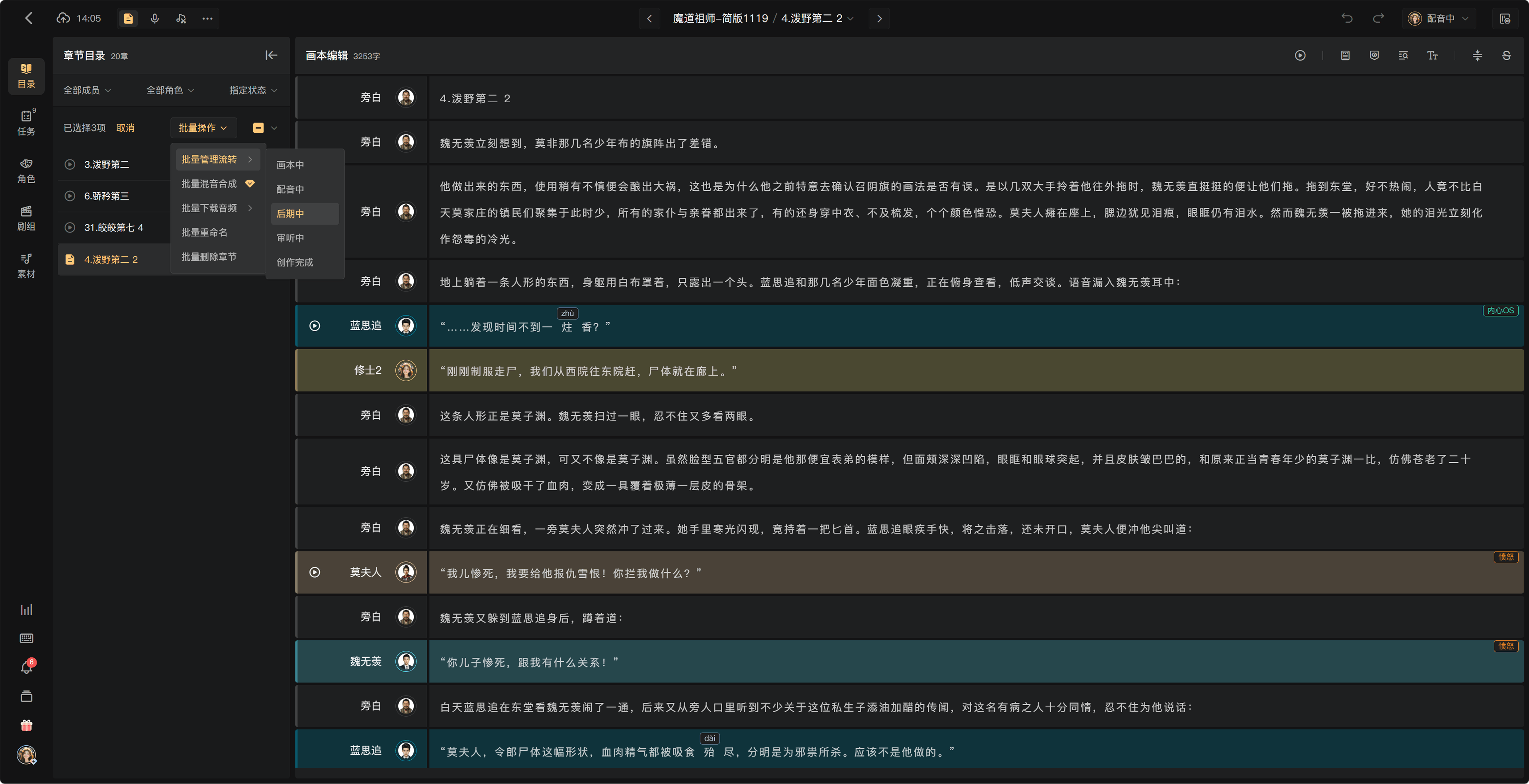Viewport: 1529px width, 784px height.
Task: Click 取消 to cancel selection
Action: coord(125,127)
